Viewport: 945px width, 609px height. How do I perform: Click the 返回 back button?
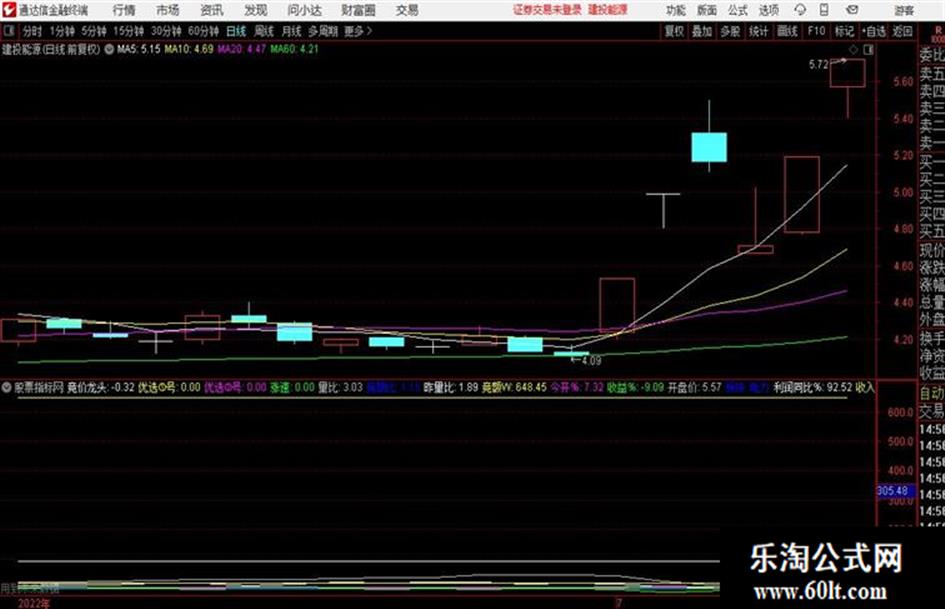pyautogui.click(x=903, y=31)
